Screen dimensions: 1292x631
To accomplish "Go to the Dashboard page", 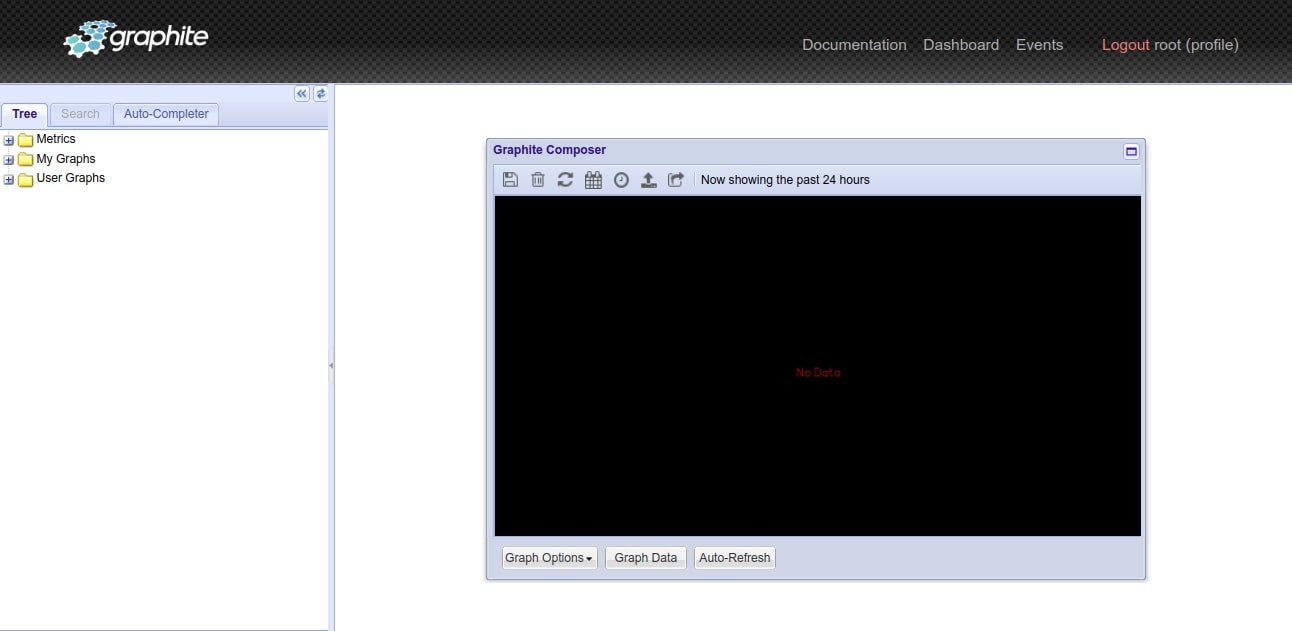I will 961,45.
